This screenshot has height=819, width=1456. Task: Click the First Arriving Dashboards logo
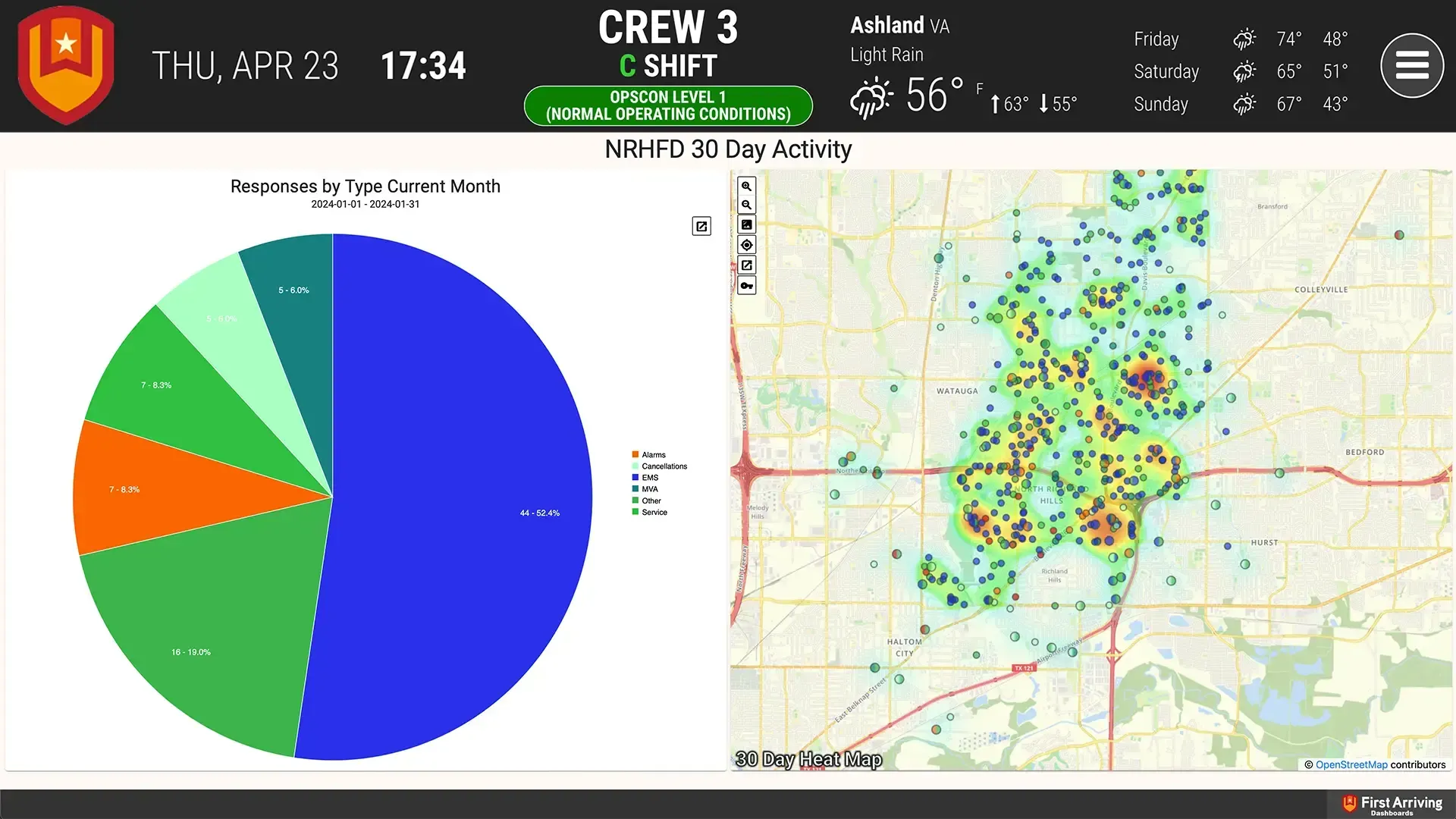click(1392, 805)
